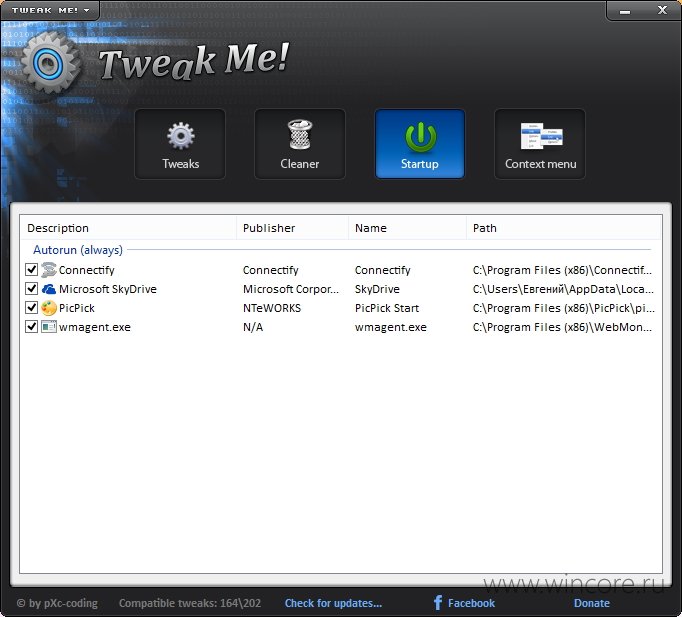Open the Facebook link
Image resolution: width=682 pixels, height=617 pixels.
pos(471,603)
